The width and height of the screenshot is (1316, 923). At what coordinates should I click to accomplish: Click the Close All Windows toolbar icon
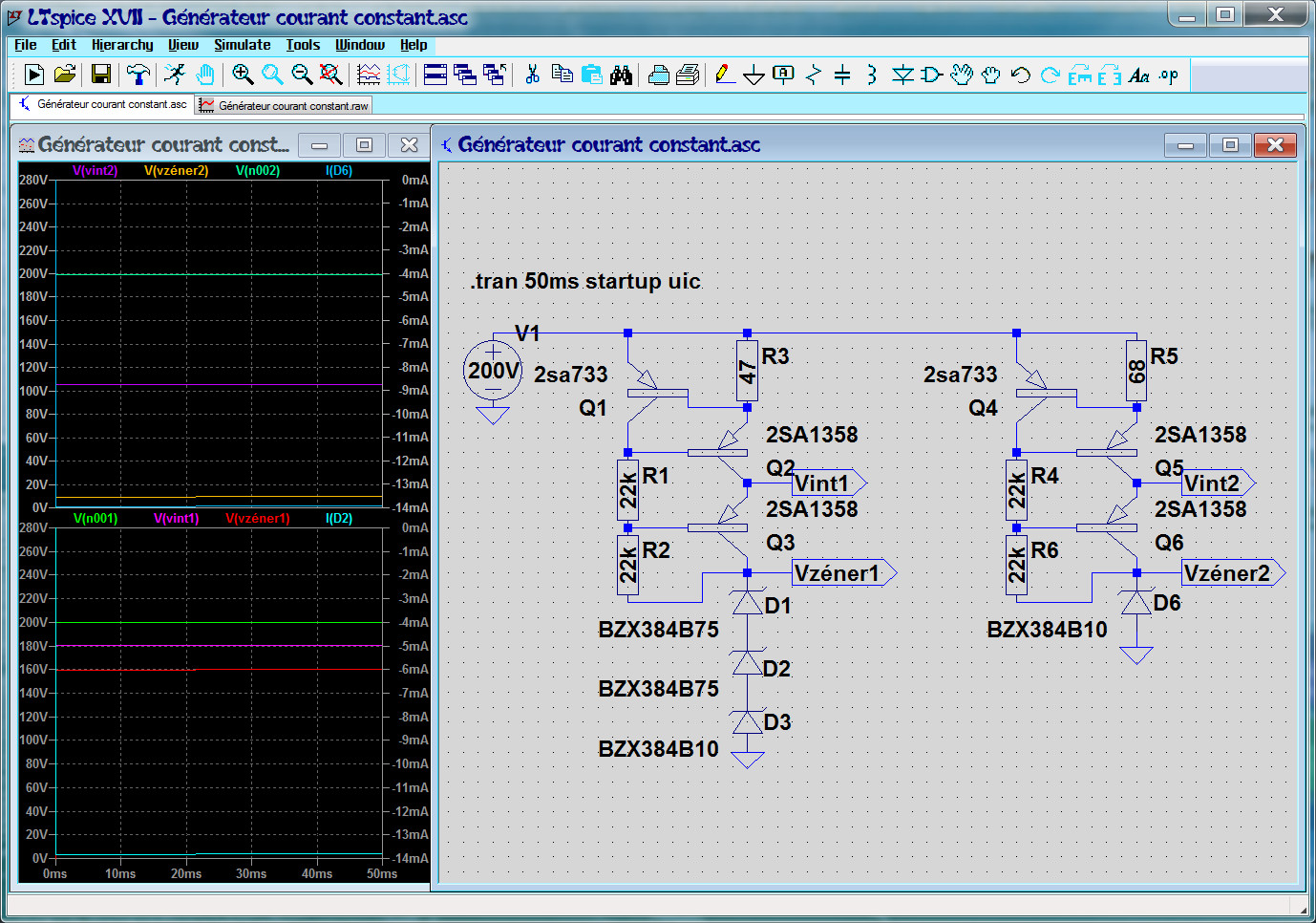click(495, 75)
